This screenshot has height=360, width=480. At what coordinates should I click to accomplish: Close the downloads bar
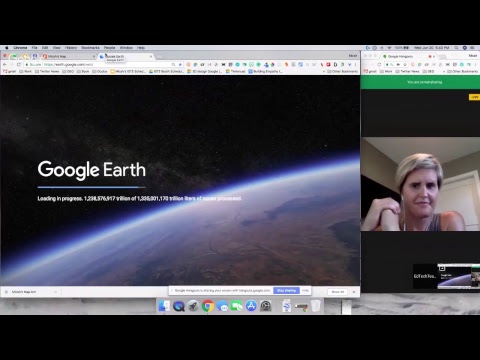pyautogui.click(x=354, y=292)
